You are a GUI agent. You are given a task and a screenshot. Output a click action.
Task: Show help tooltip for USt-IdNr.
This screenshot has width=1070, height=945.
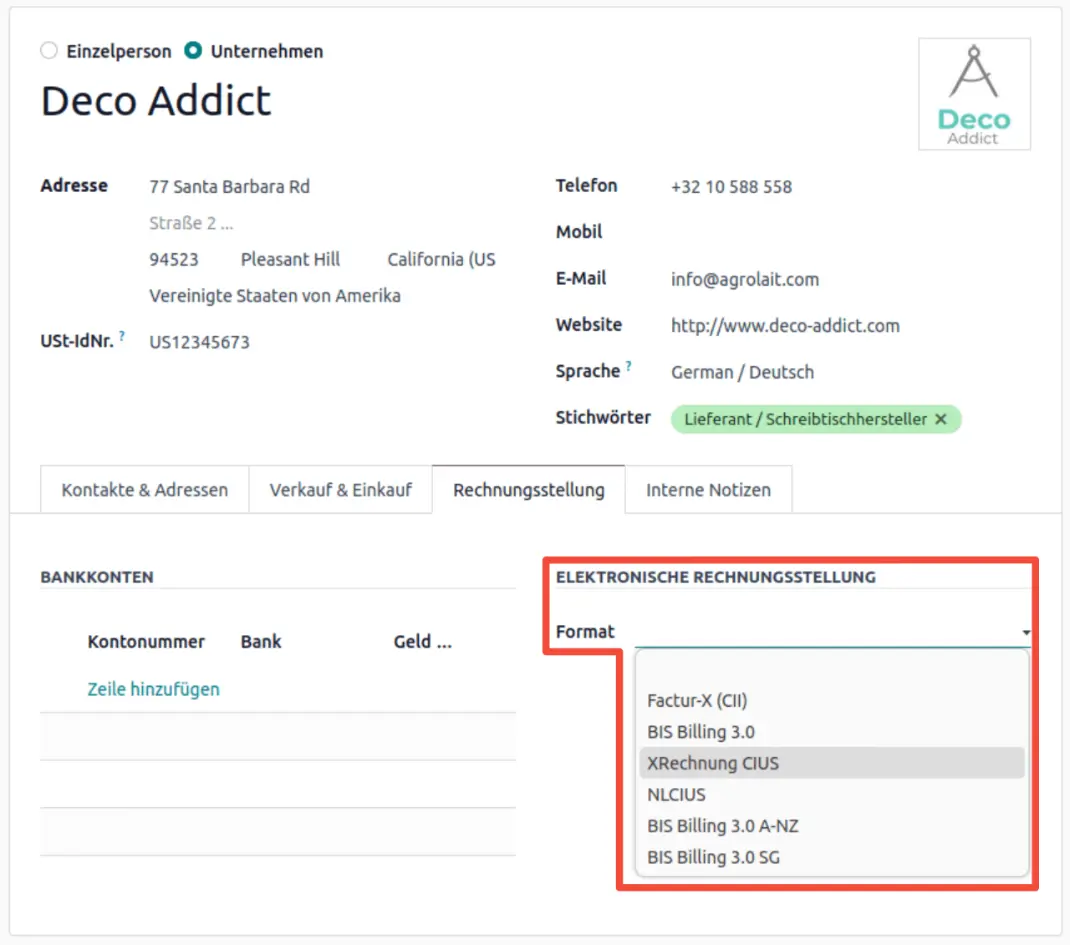pyautogui.click(x=122, y=335)
